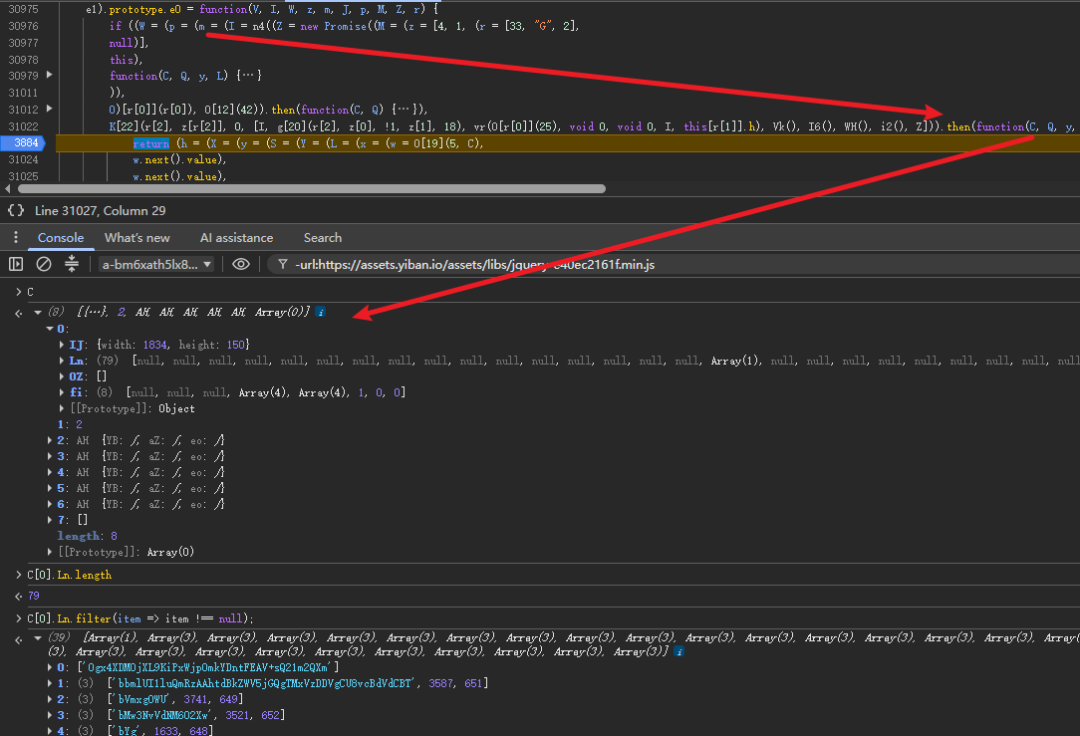This screenshot has height=736, width=1080.
Task: Click the filter funnel icon
Action: click(x=282, y=264)
